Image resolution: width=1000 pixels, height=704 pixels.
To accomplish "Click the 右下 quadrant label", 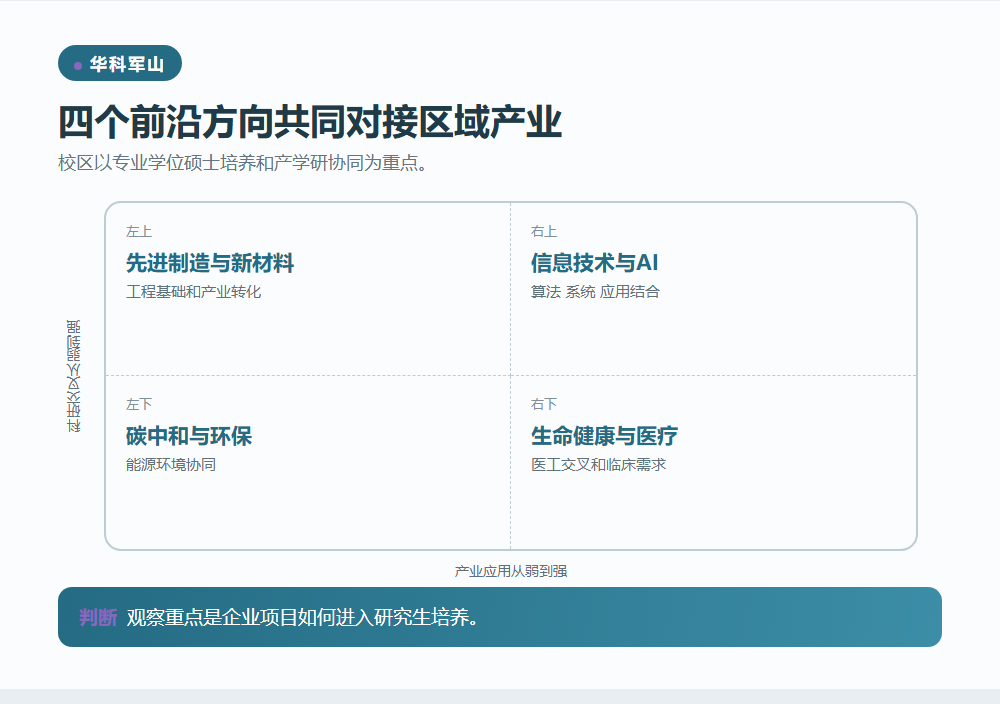I will (544, 404).
